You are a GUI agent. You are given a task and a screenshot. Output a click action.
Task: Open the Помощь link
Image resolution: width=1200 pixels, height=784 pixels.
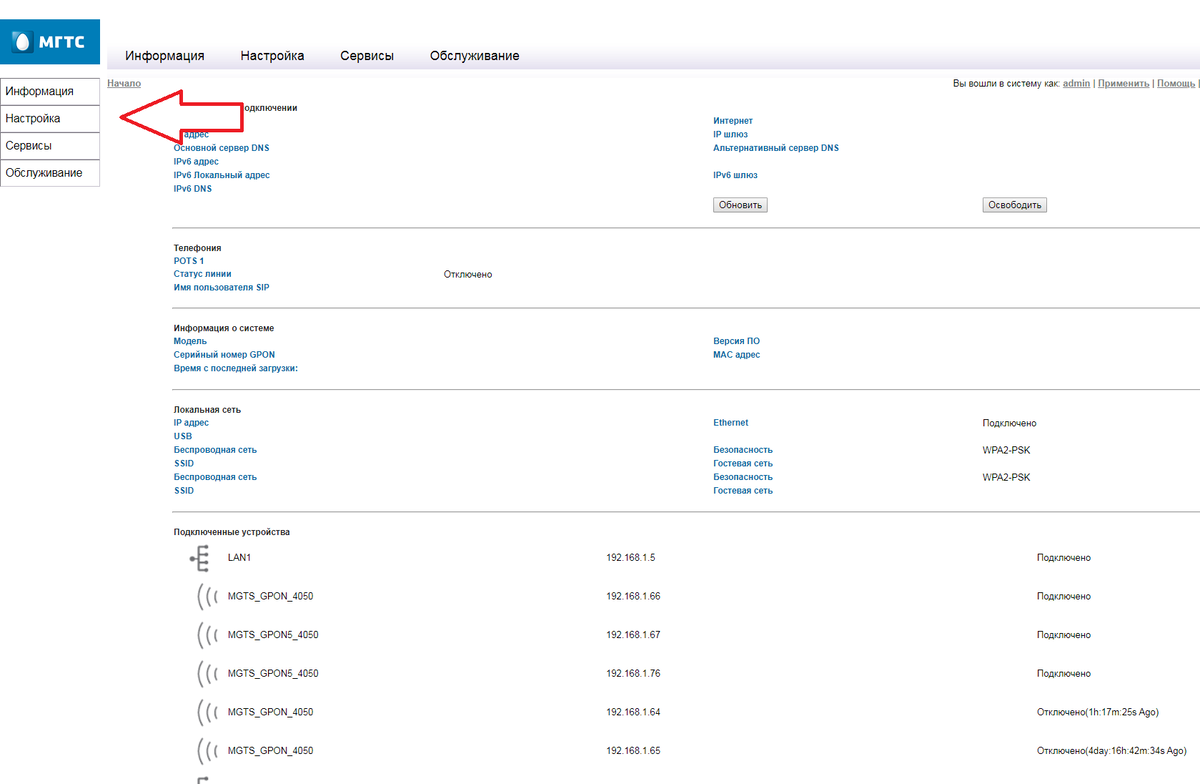1176,83
